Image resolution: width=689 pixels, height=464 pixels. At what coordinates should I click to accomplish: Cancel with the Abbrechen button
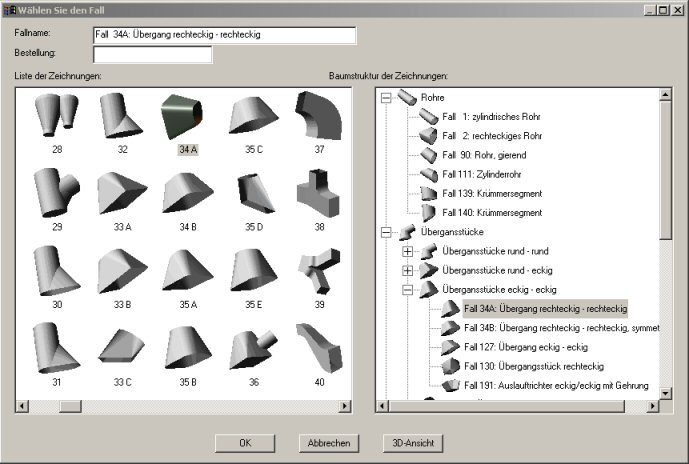click(329, 443)
